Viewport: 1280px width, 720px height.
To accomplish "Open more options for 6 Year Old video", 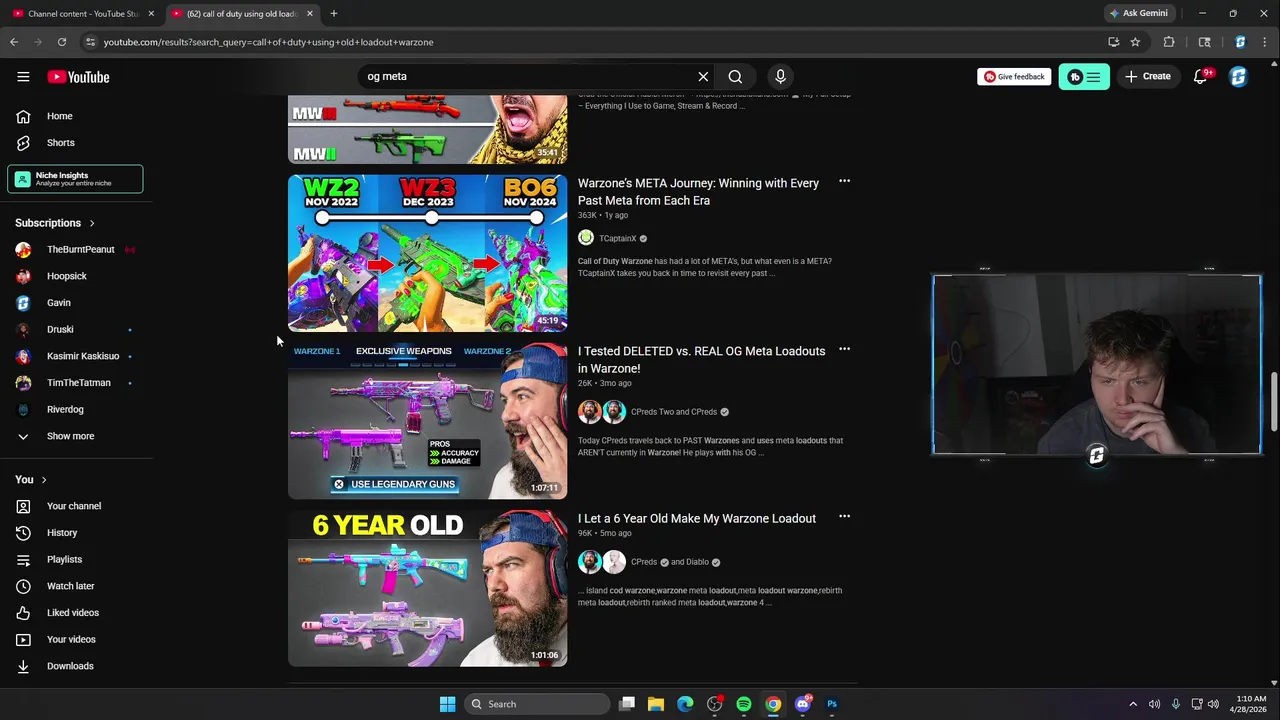I will (844, 517).
